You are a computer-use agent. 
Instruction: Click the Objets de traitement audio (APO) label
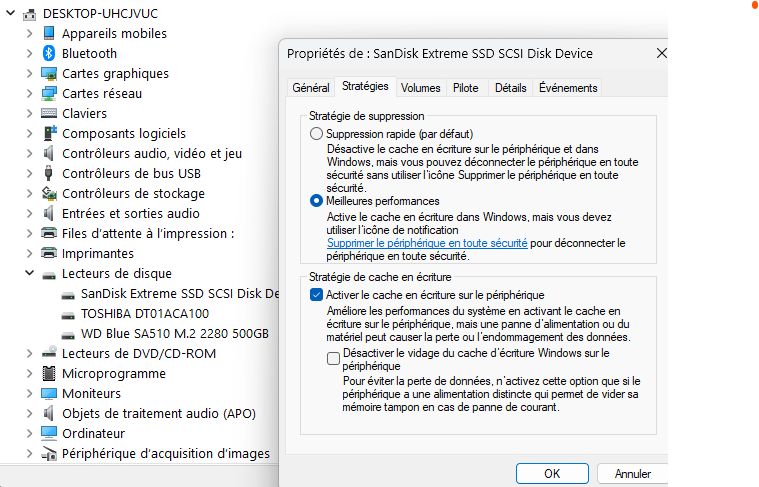159,413
